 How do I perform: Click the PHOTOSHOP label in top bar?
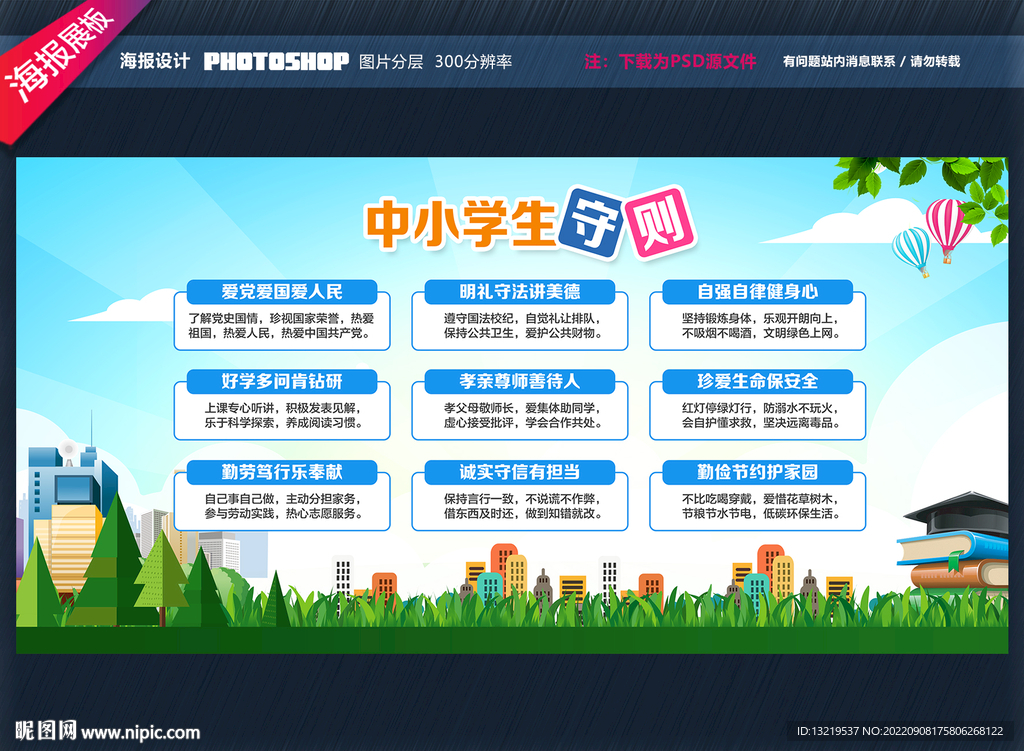pos(277,60)
